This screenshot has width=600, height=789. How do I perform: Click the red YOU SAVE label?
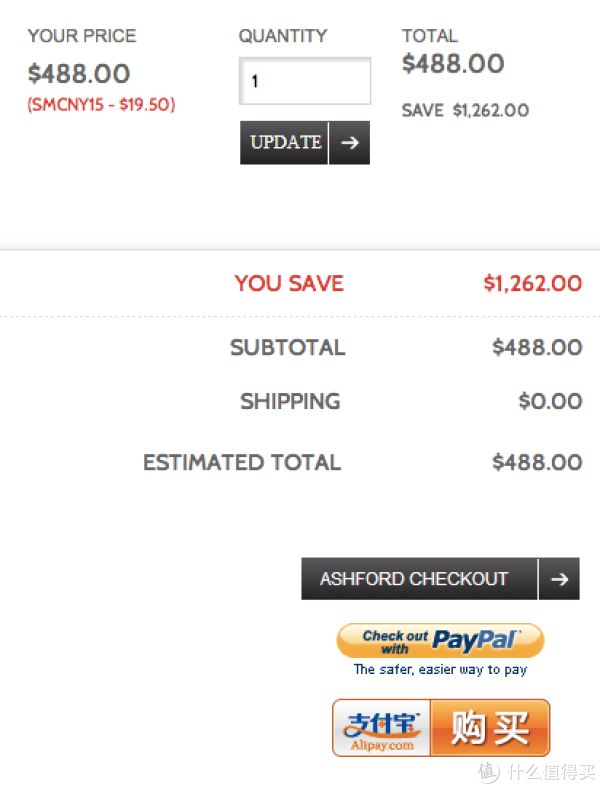[x=289, y=283]
